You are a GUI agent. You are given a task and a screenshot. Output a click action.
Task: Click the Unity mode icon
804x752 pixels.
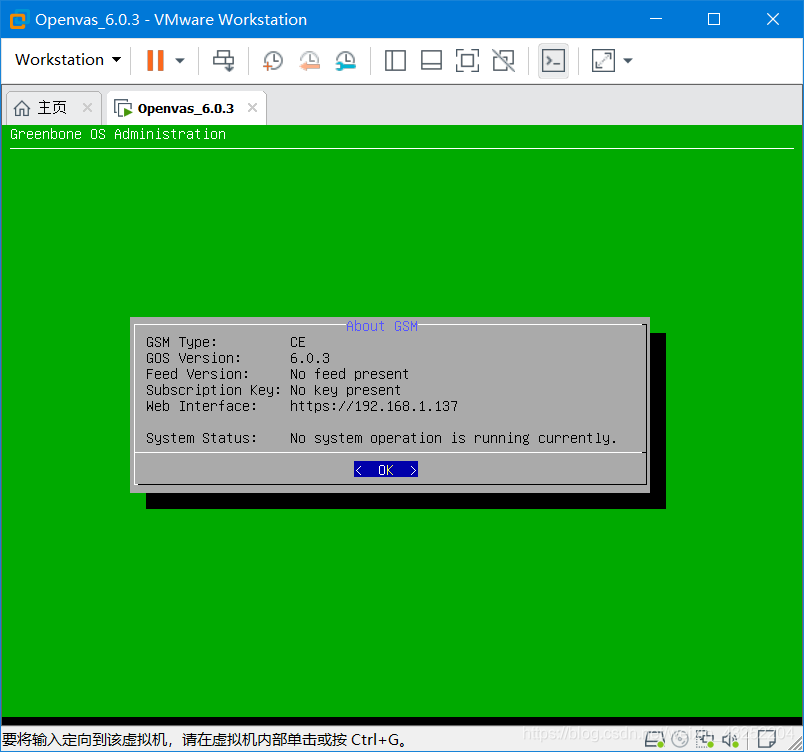point(504,60)
